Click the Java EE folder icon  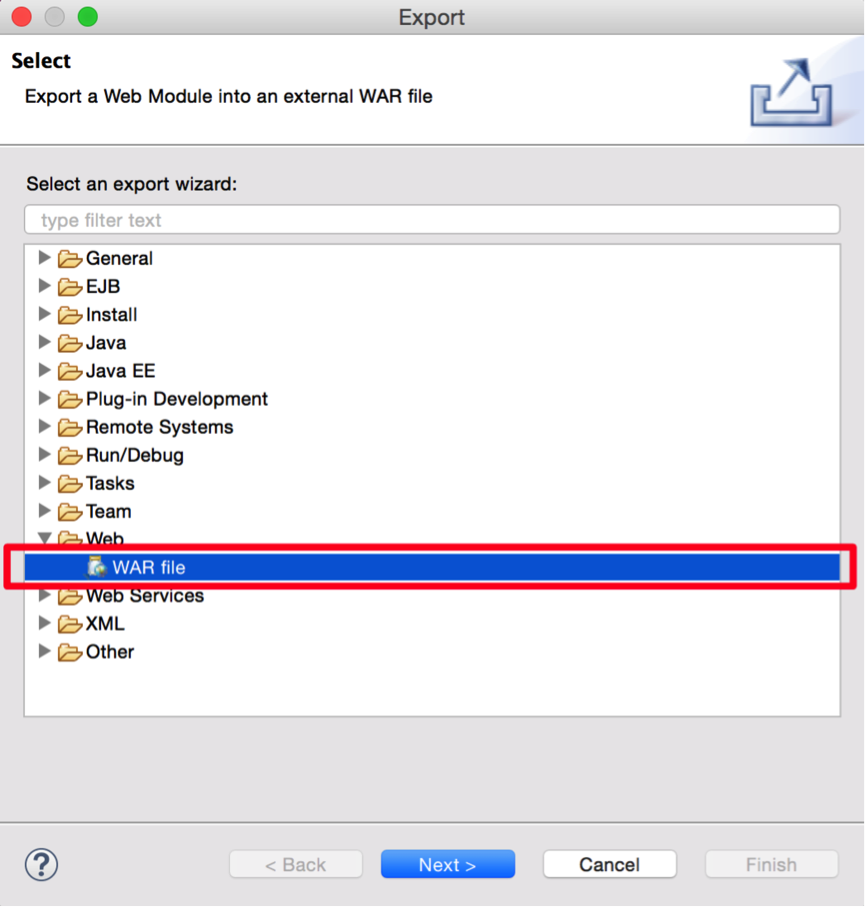[x=69, y=371]
